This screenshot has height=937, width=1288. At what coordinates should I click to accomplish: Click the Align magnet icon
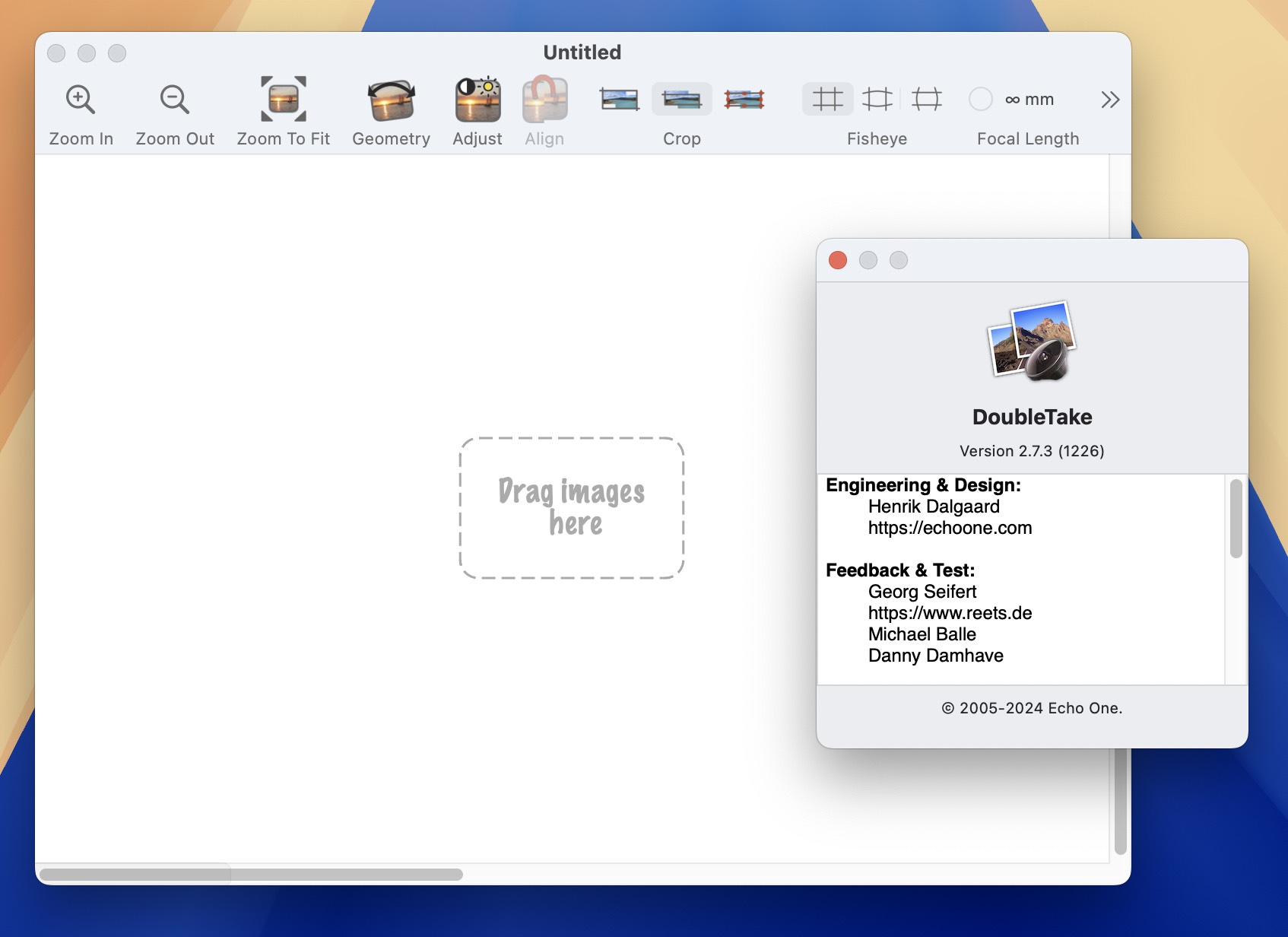pyautogui.click(x=544, y=100)
